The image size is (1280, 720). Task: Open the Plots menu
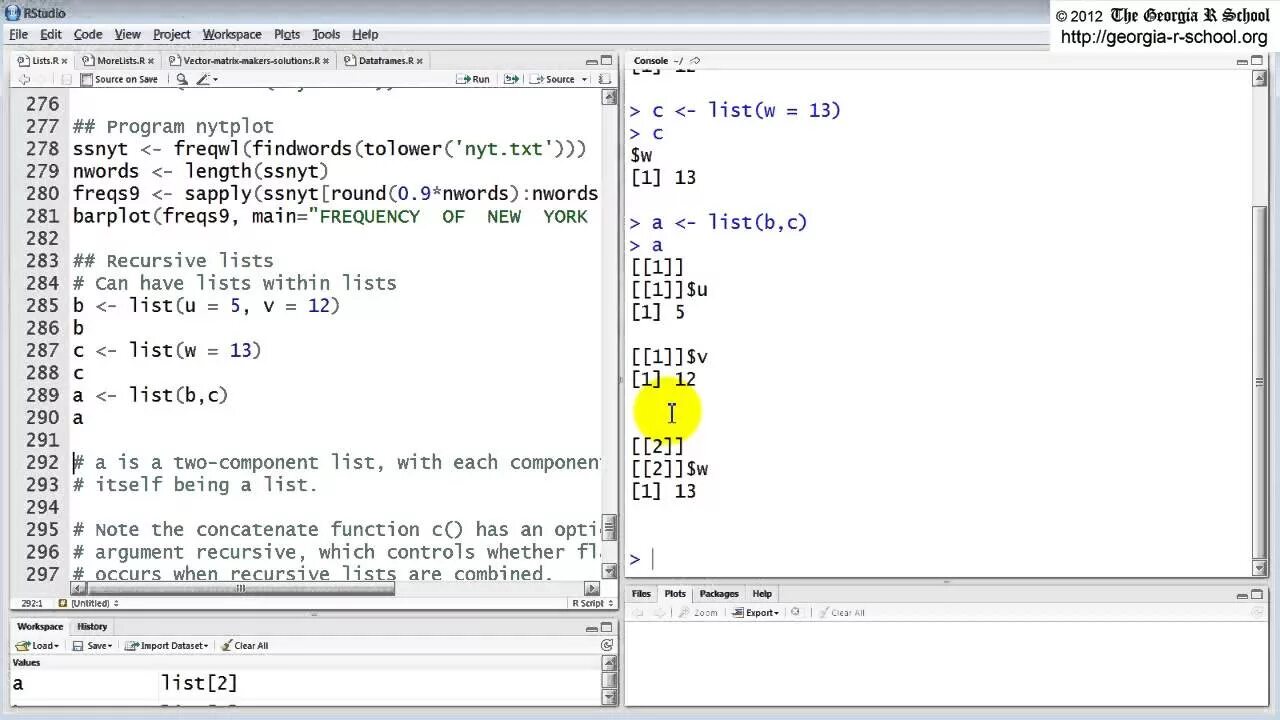287,34
